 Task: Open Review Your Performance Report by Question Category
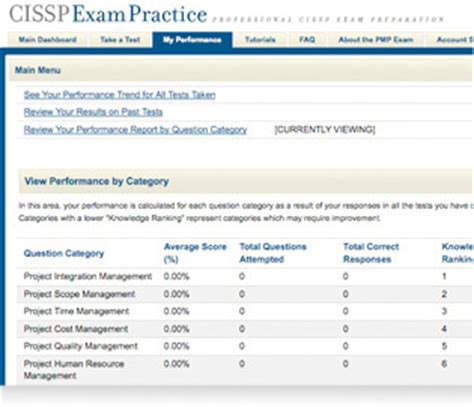[x=135, y=130]
